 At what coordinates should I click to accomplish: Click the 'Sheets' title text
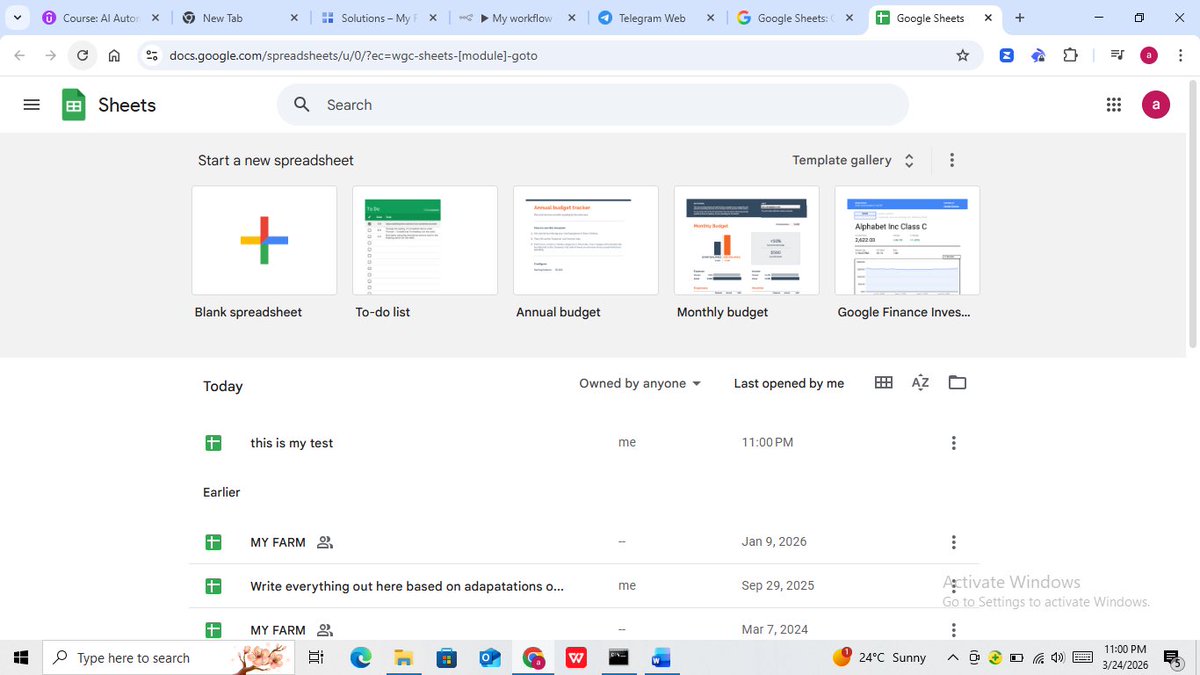tap(127, 105)
